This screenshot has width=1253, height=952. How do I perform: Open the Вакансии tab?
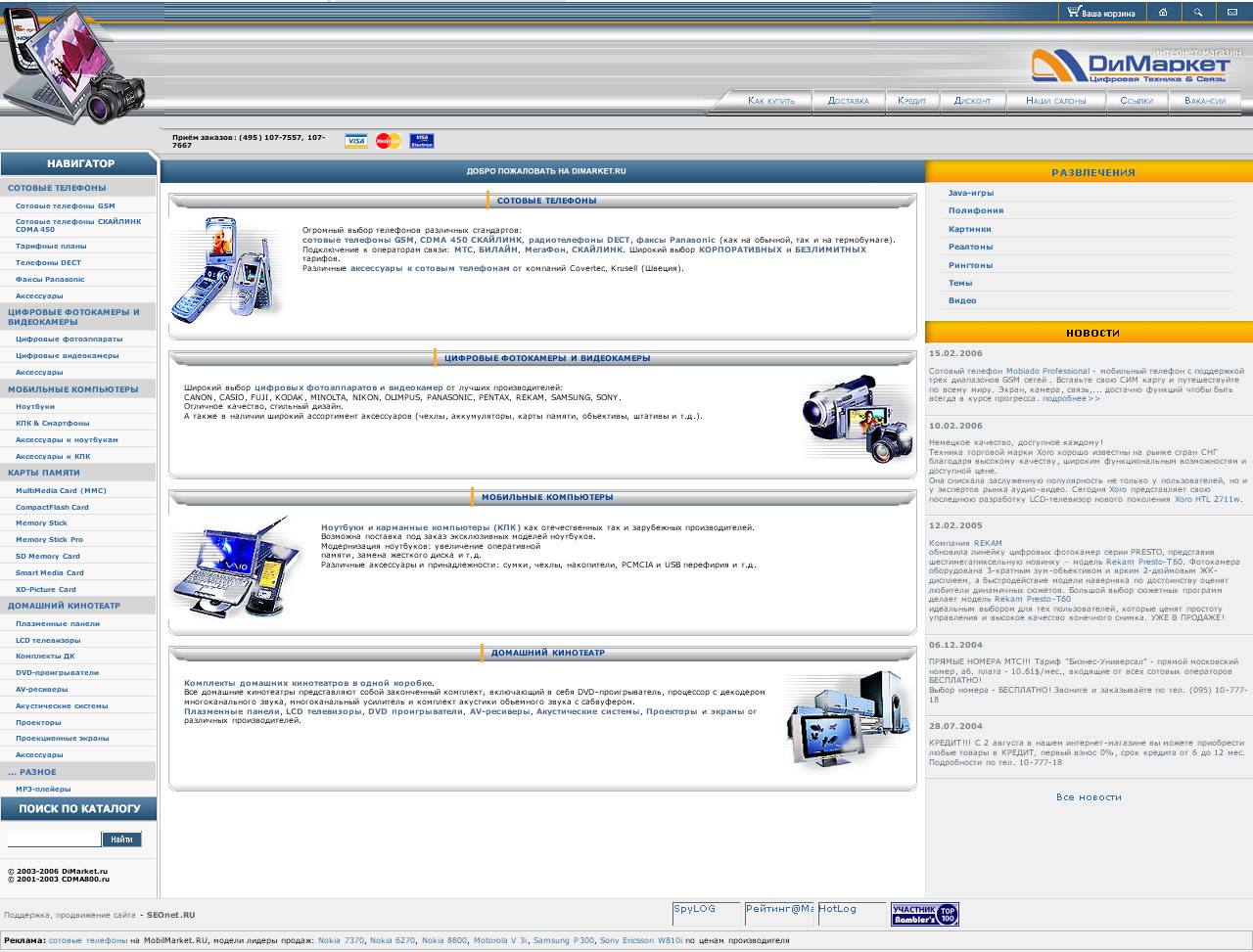coord(1205,101)
